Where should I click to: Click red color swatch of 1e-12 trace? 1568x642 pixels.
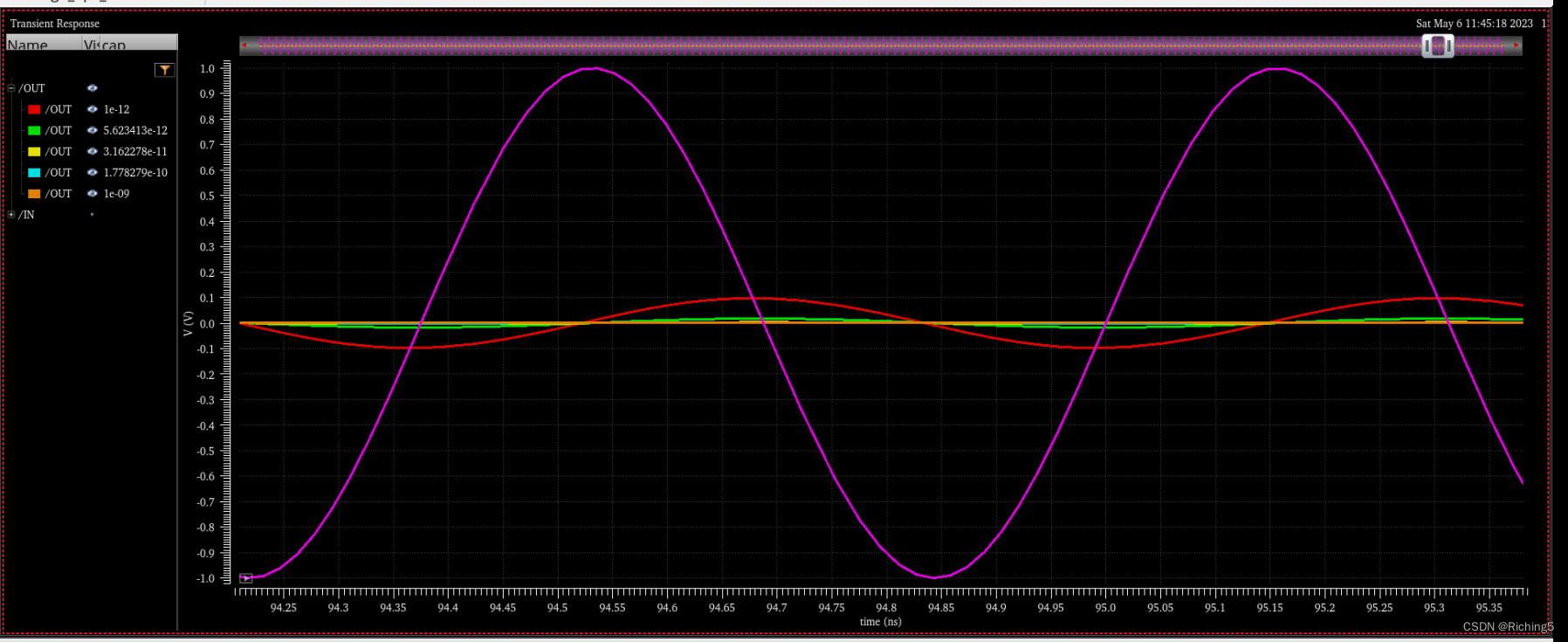click(x=34, y=109)
